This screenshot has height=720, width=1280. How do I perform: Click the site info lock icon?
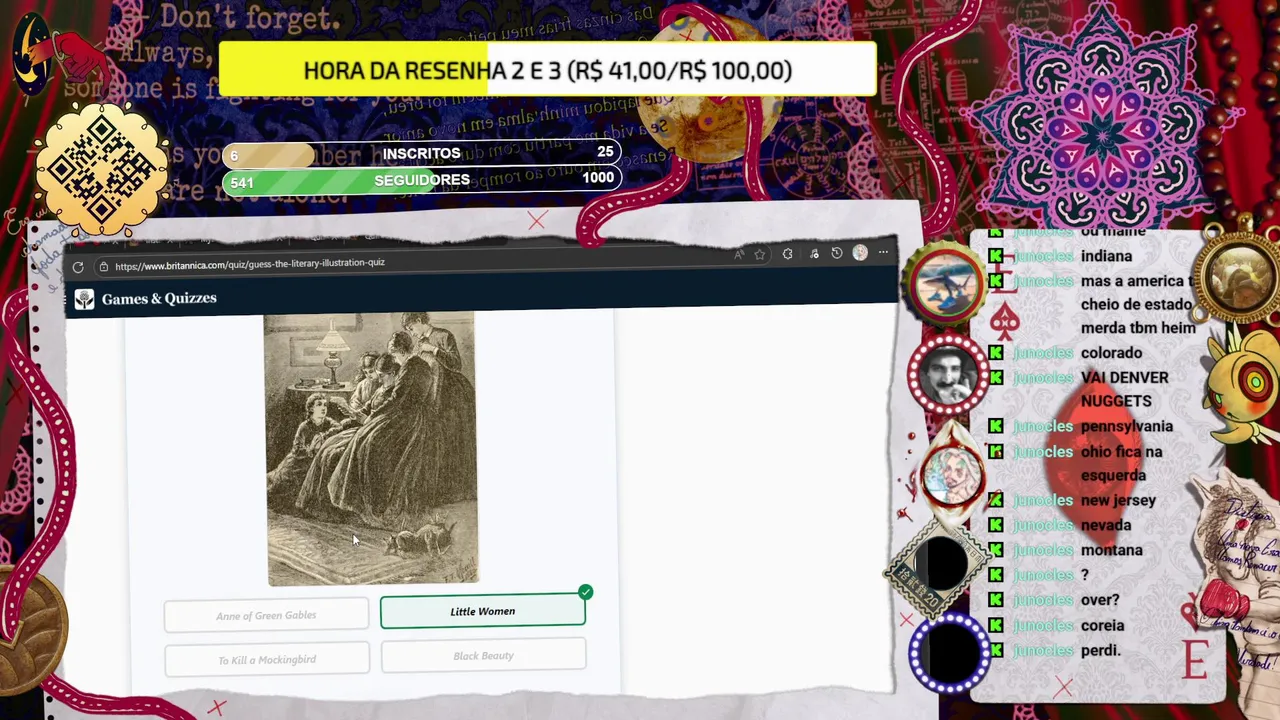coord(103,266)
